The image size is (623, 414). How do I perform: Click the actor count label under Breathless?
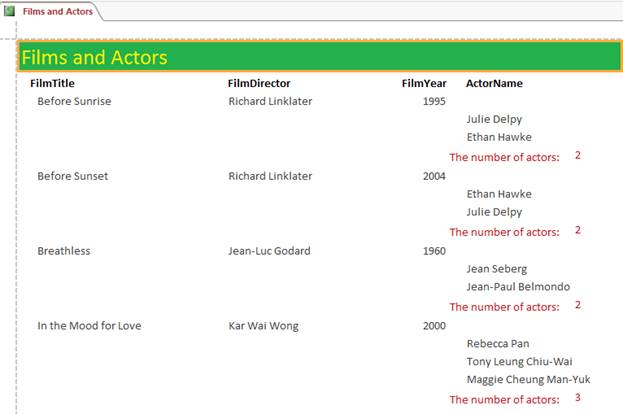coord(504,307)
